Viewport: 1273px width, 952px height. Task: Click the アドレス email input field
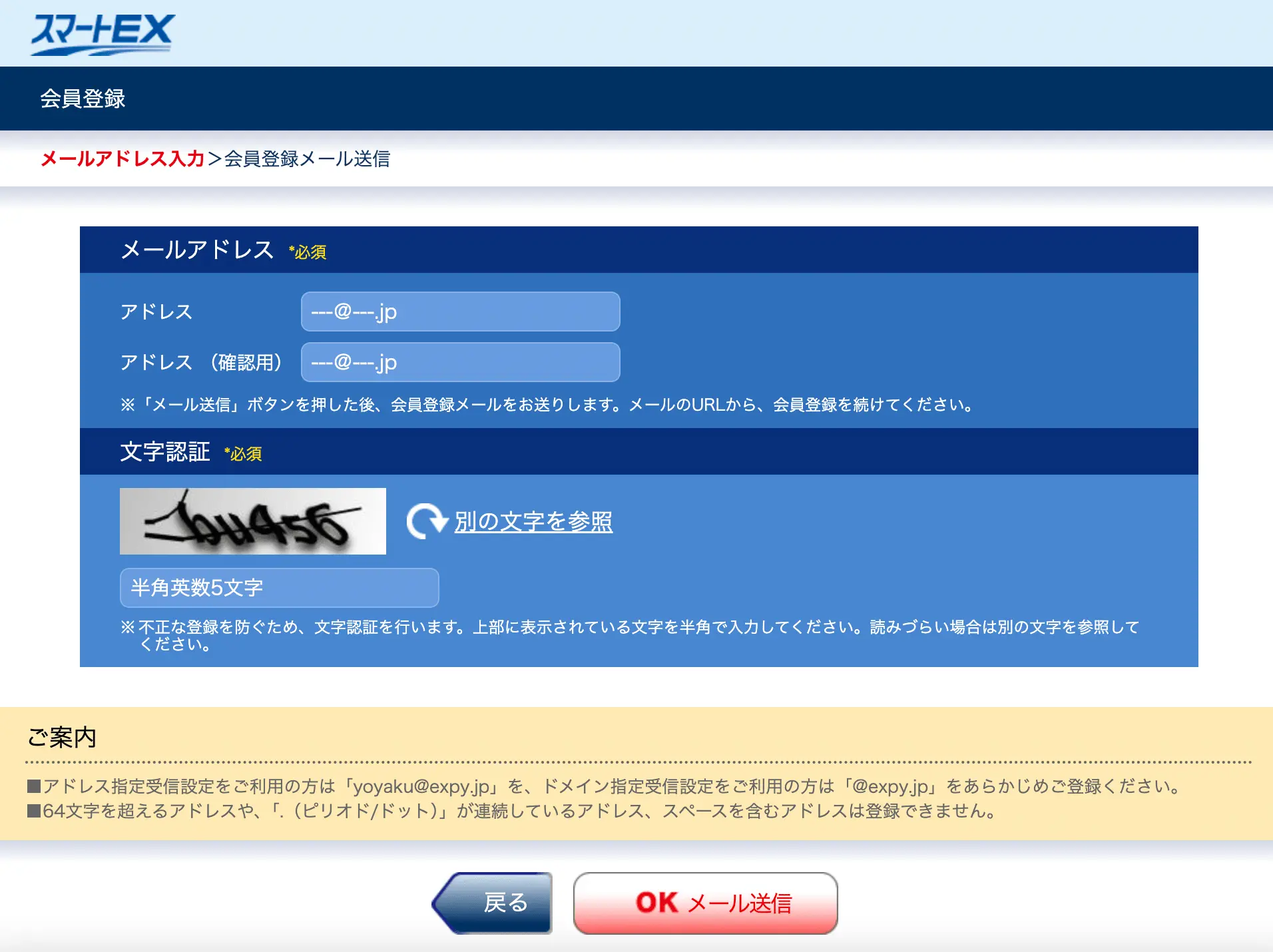pyautogui.click(x=460, y=312)
